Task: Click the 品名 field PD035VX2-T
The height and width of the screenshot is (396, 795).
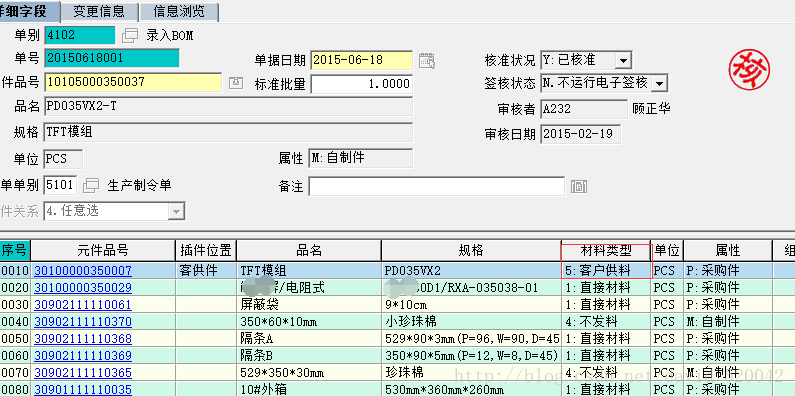Action: 229,106
